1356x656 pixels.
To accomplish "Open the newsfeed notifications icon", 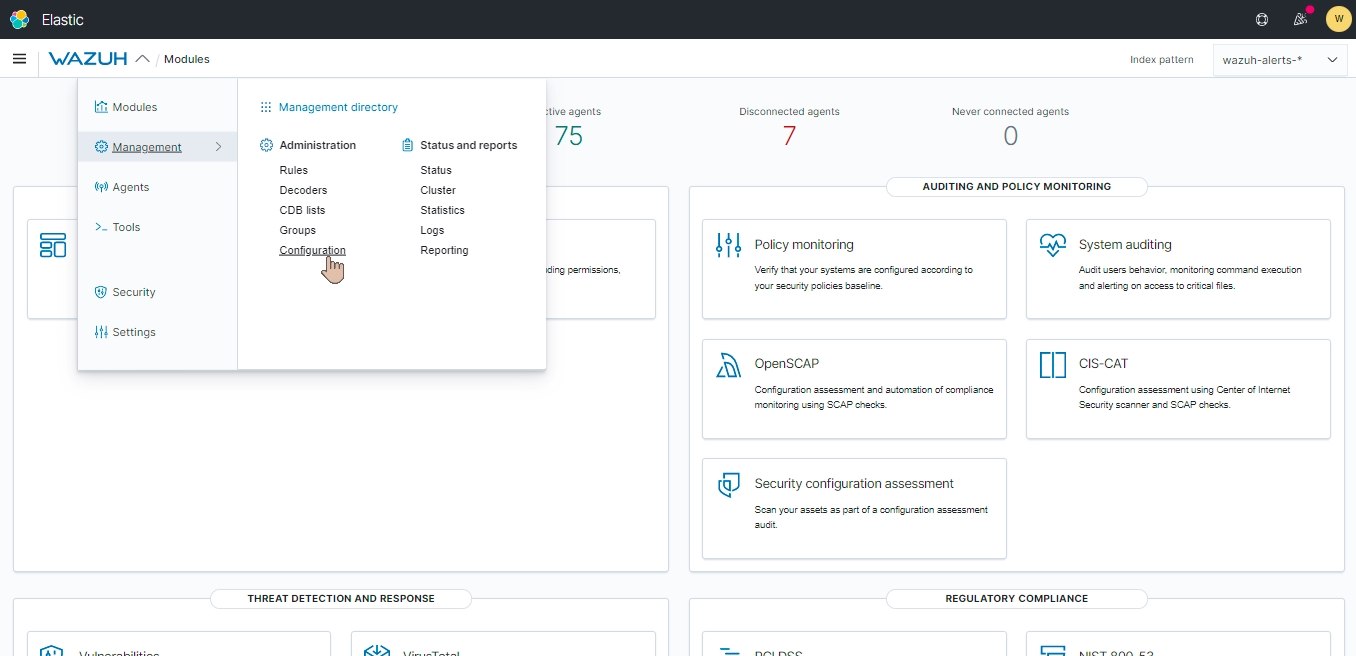I will (1300, 19).
